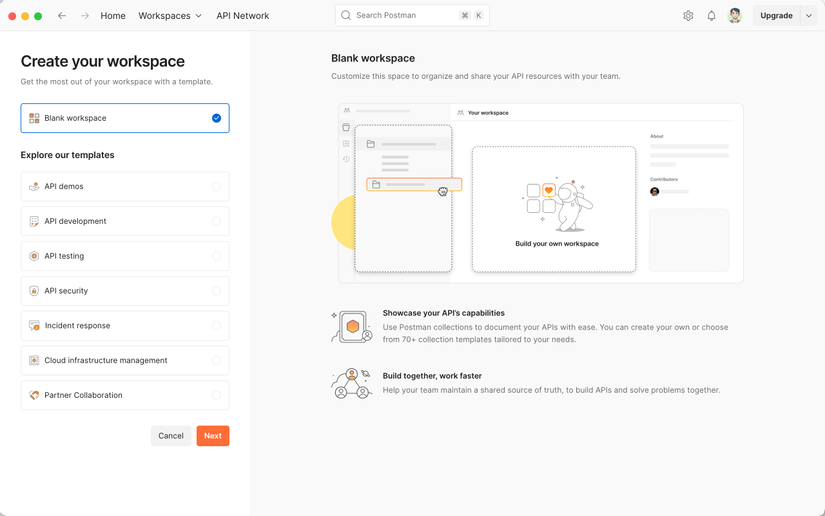
Task: Click the Partner Collaboration handshake icon
Action: [x=34, y=395]
